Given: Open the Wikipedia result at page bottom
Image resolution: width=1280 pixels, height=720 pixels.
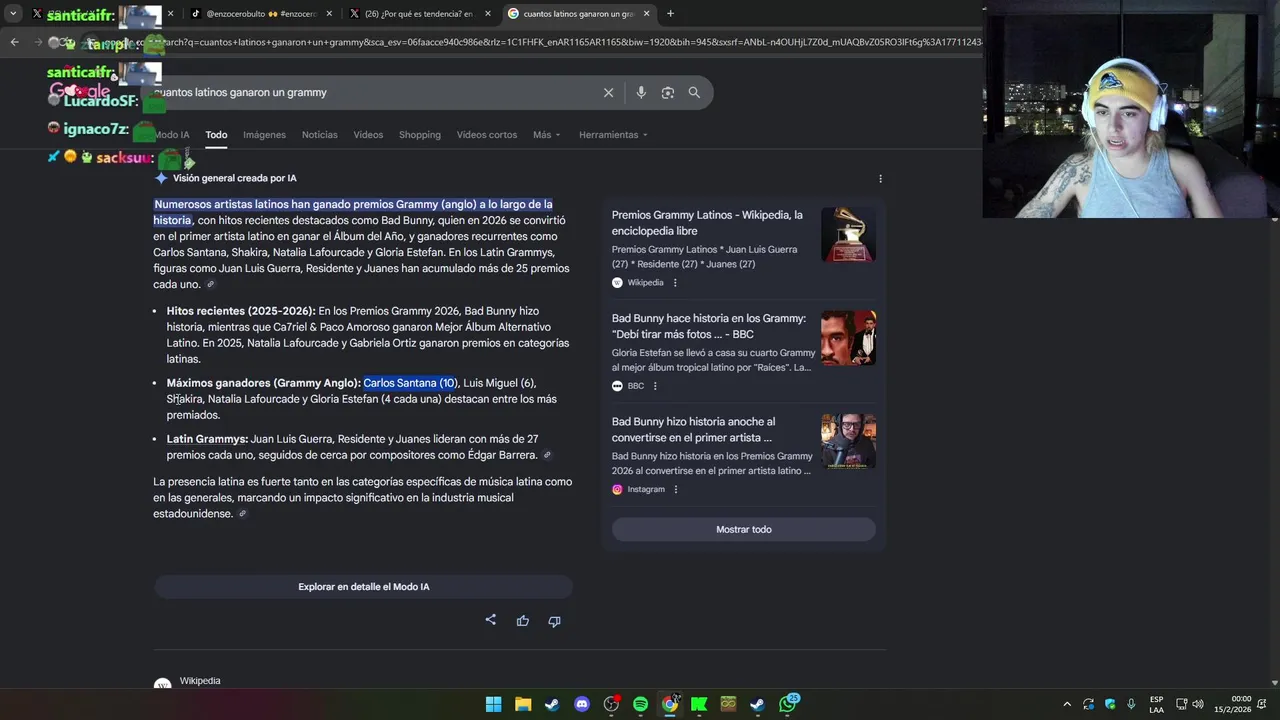Looking at the screenshot, I should pos(199,681).
